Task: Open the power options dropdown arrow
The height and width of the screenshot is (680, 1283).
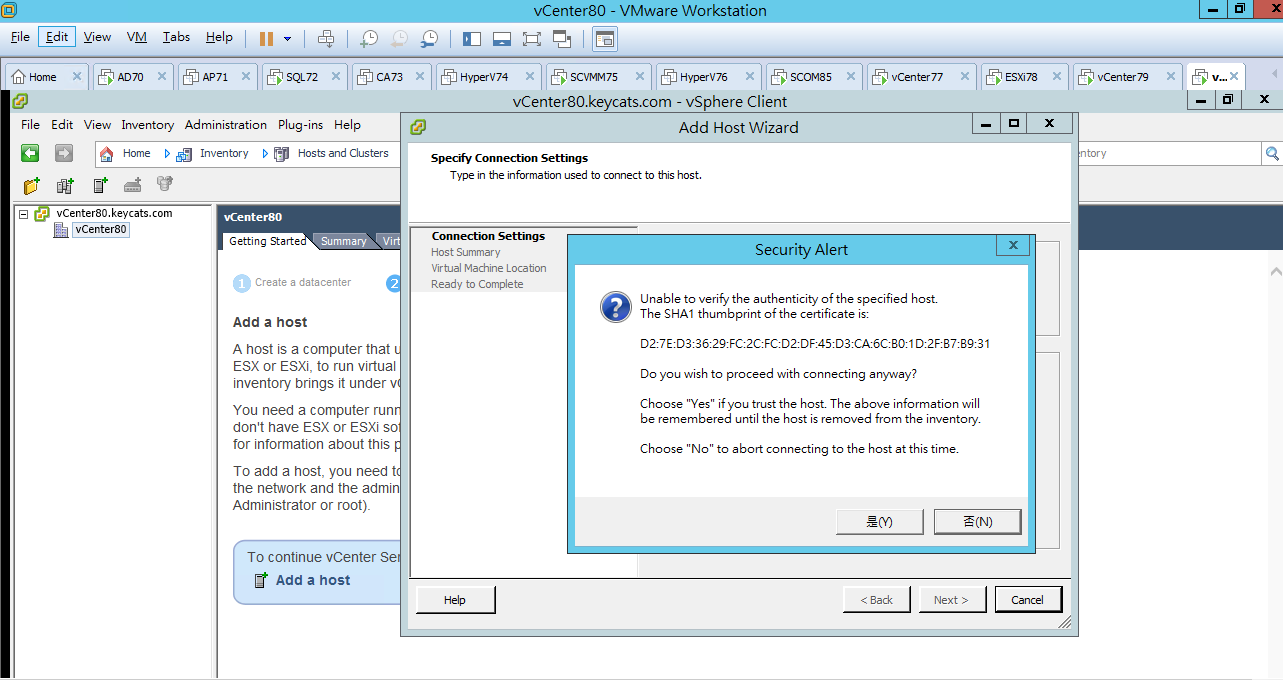Action: coord(288,39)
